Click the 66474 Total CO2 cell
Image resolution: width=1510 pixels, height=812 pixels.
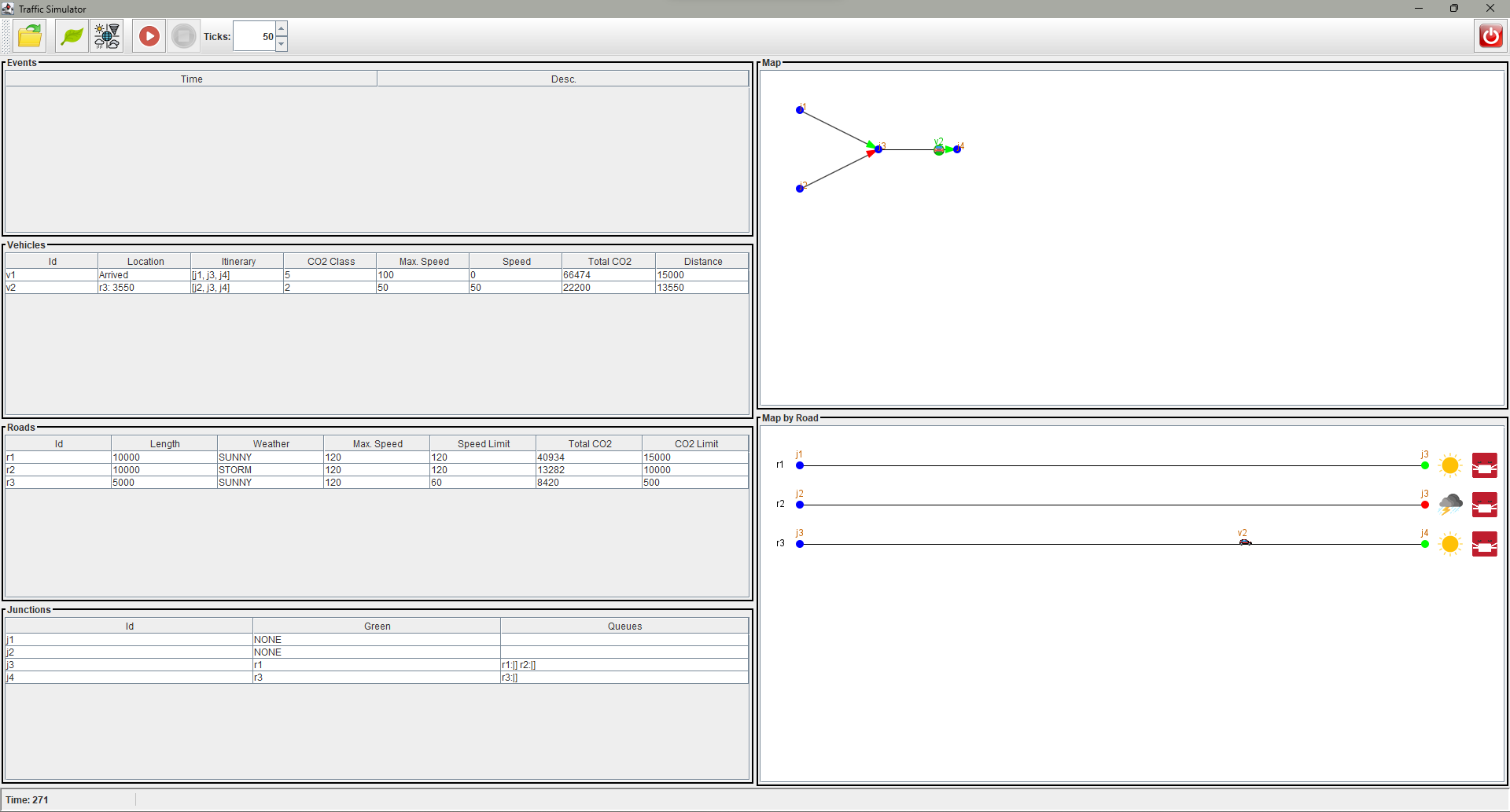coord(608,275)
